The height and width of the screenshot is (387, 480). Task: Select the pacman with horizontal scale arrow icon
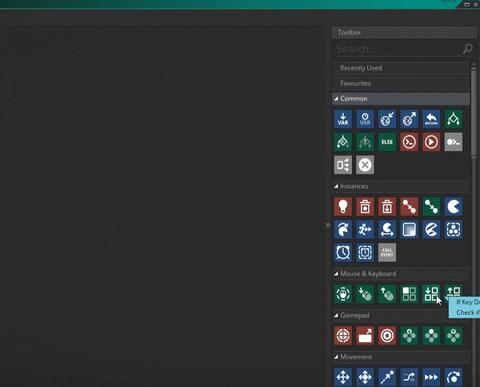(x=387, y=229)
